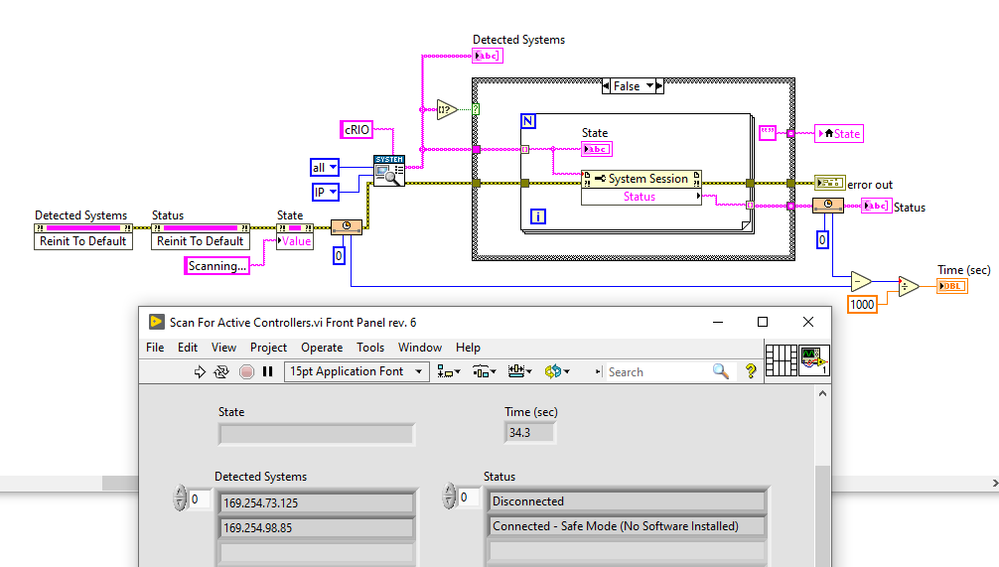Open the Reorder objects tool
The height and width of the screenshot is (567, 999).
pyautogui.click(x=557, y=371)
